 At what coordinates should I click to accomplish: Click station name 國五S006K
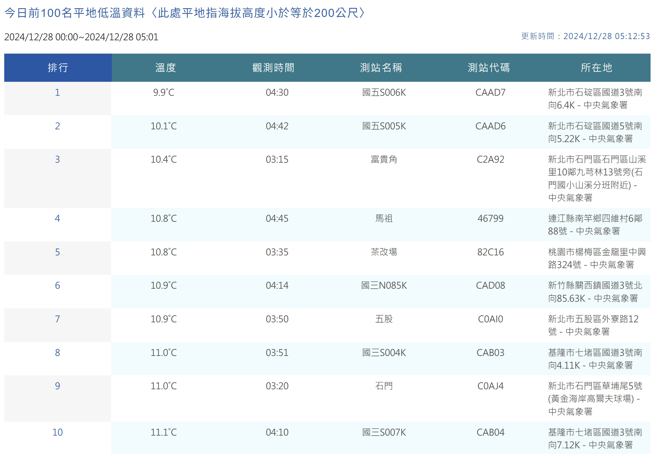384,92
